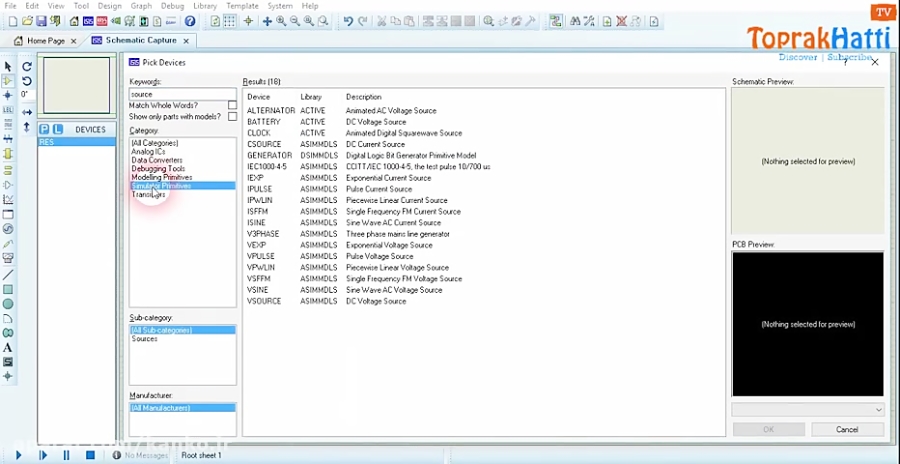Viewport: 900px width, 464px height.
Task: Pause the simulation
Action: 66,455
